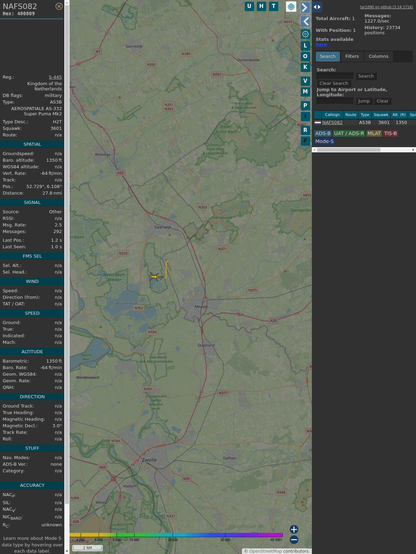Toggle the L labels button
This screenshot has height=554, width=416.
point(305,45)
